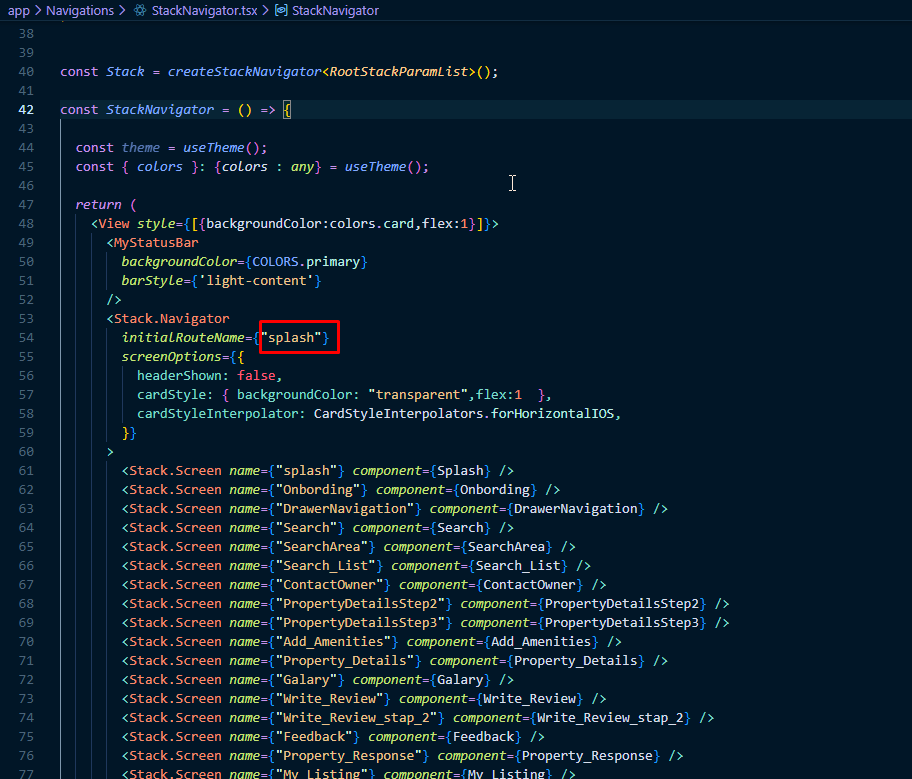
Task: Click the StackNavigator symbol icon in breadcrumb
Action: (281, 11)
